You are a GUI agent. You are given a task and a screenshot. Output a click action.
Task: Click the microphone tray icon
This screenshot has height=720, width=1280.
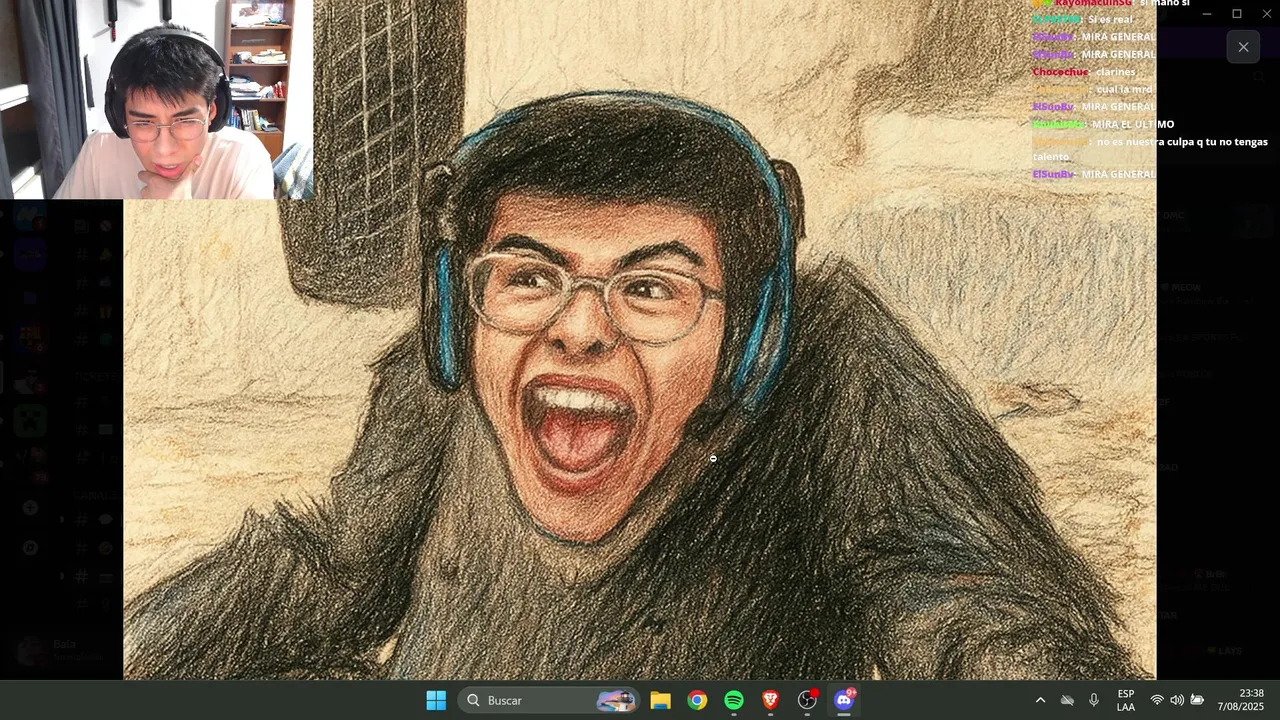tap(1094, 700)
